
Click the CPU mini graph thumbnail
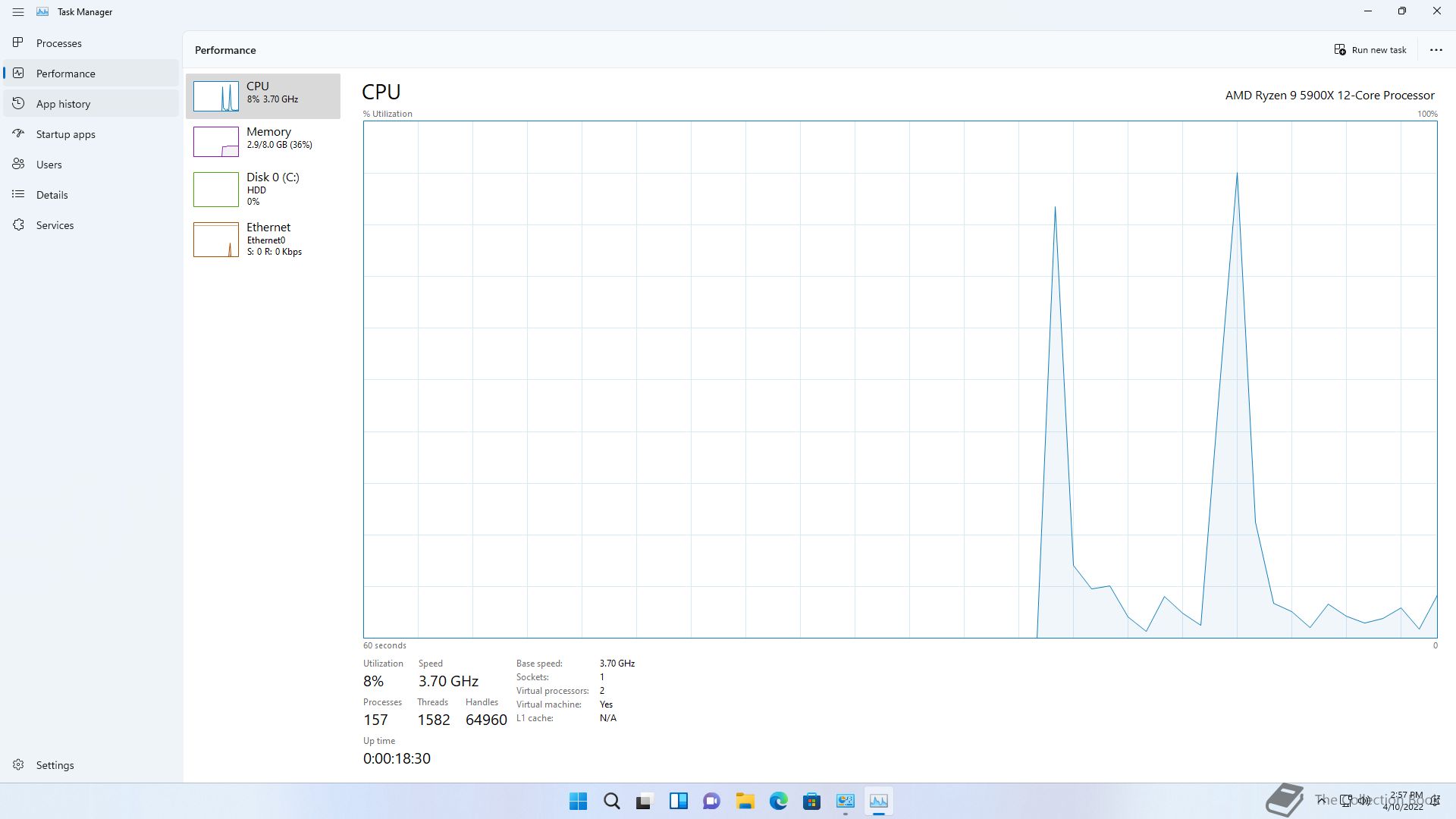tap(216, 96)
